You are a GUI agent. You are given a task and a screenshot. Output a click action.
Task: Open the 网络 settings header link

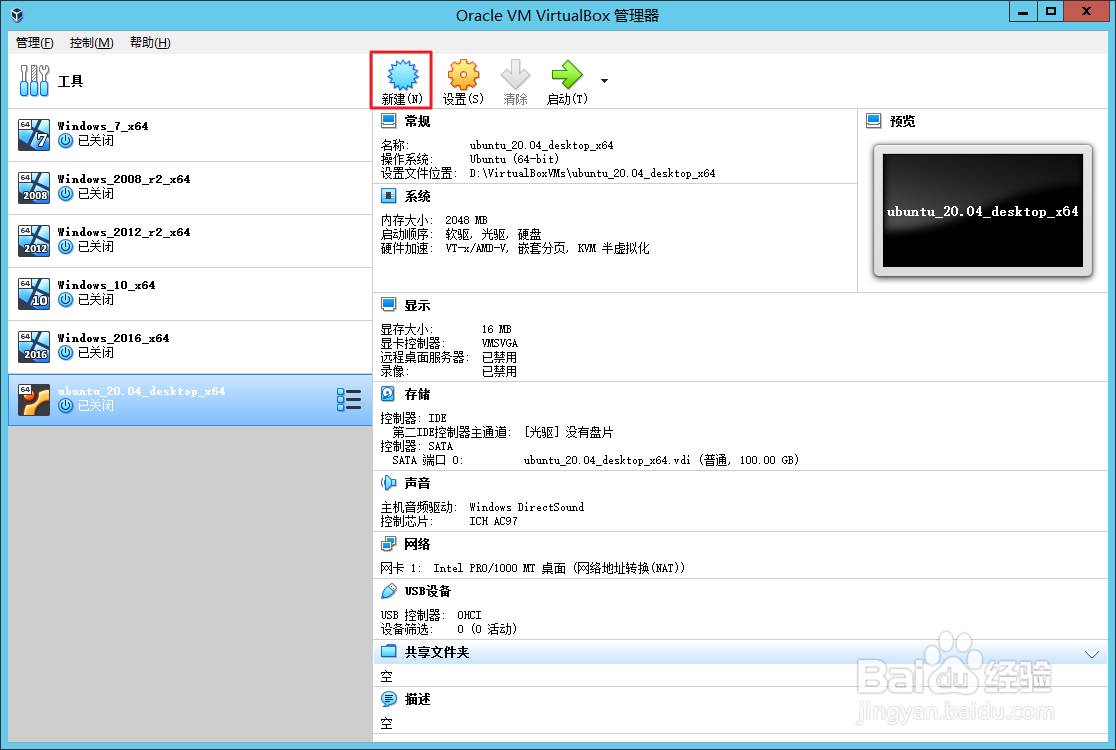point(417,544)
